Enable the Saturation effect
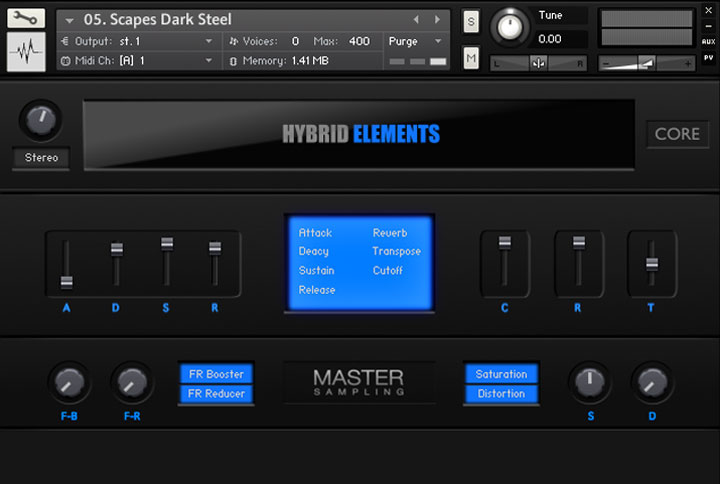 pos(501,374)
